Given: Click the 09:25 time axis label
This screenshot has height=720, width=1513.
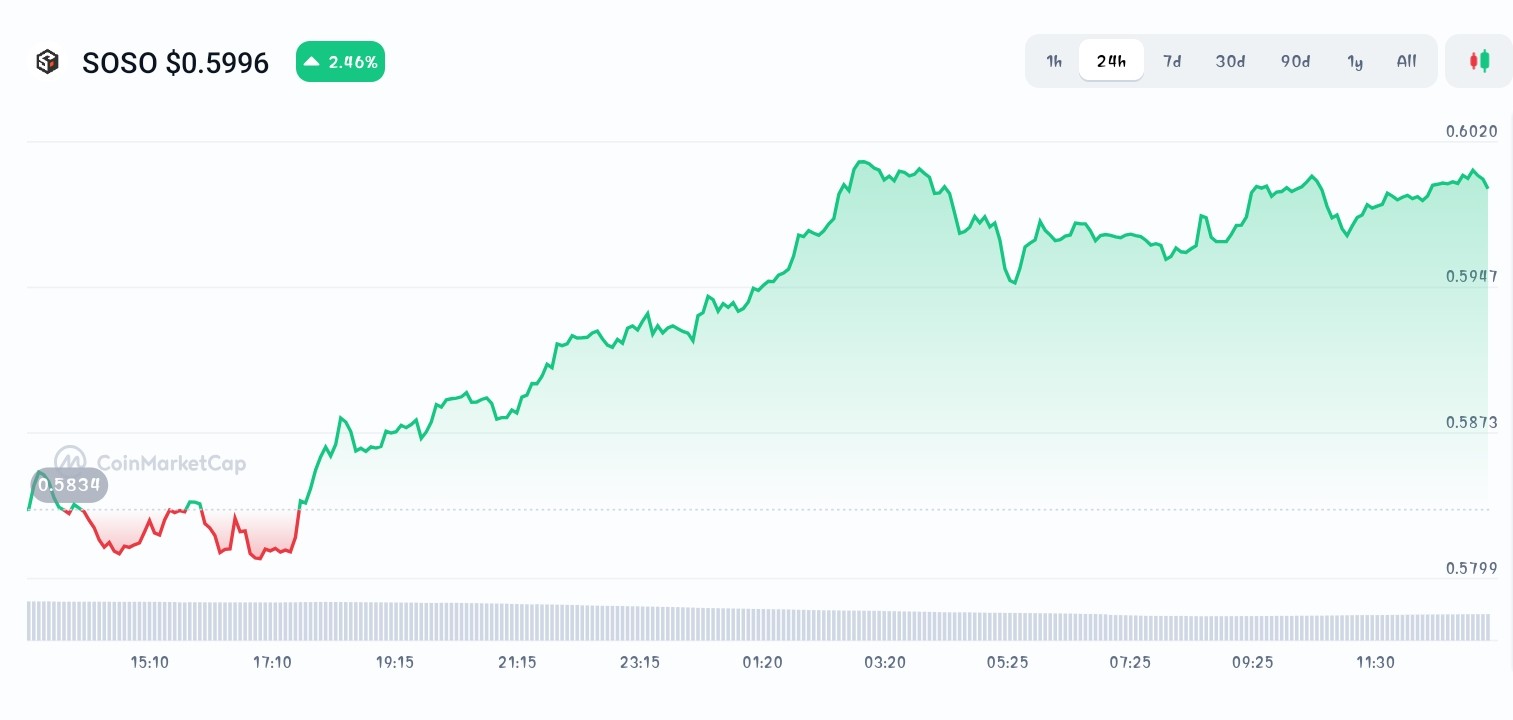Looking at the screenshot, I should pos(1252,662).
